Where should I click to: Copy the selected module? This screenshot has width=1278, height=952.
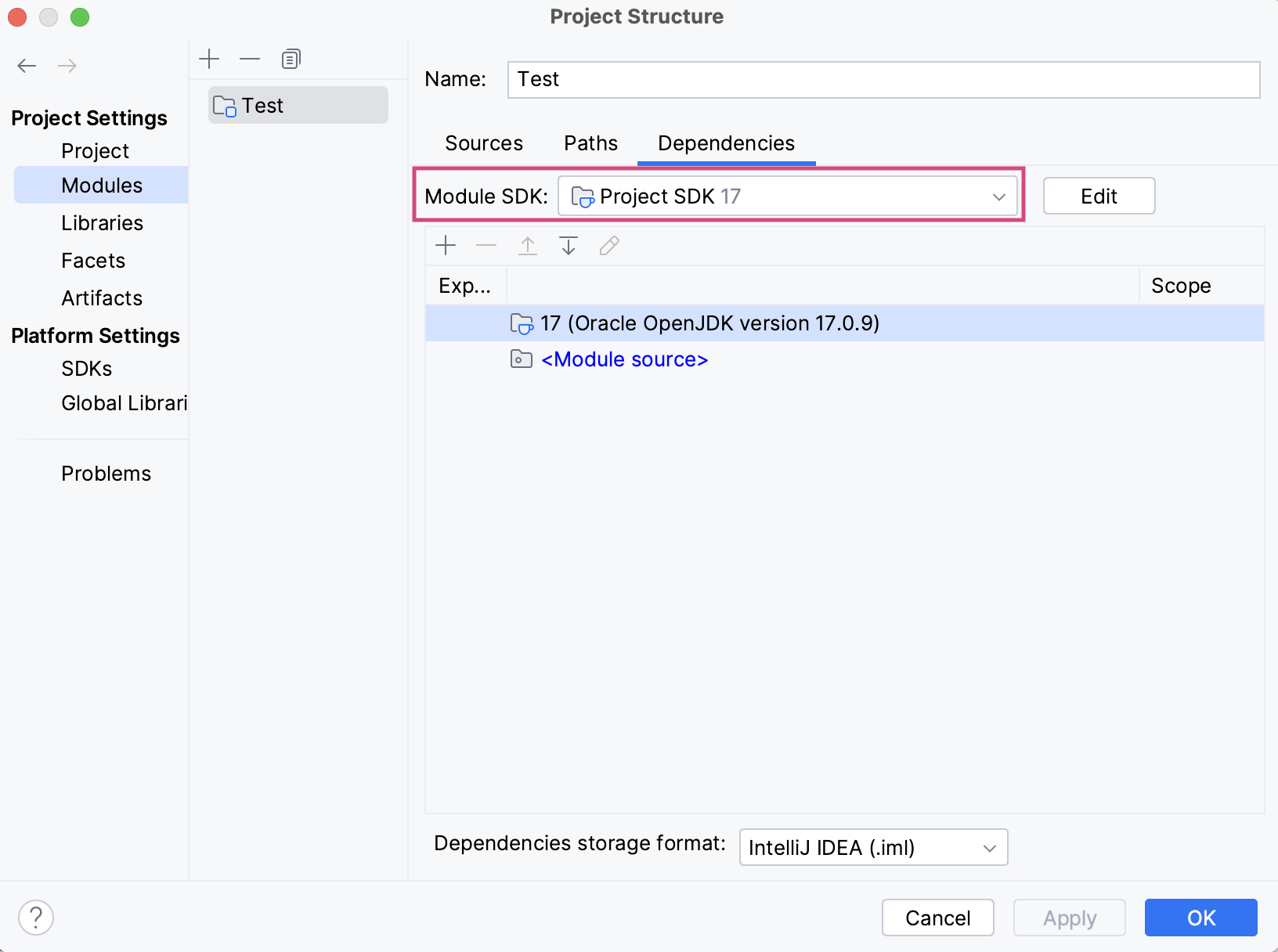[x=291, y=59]
